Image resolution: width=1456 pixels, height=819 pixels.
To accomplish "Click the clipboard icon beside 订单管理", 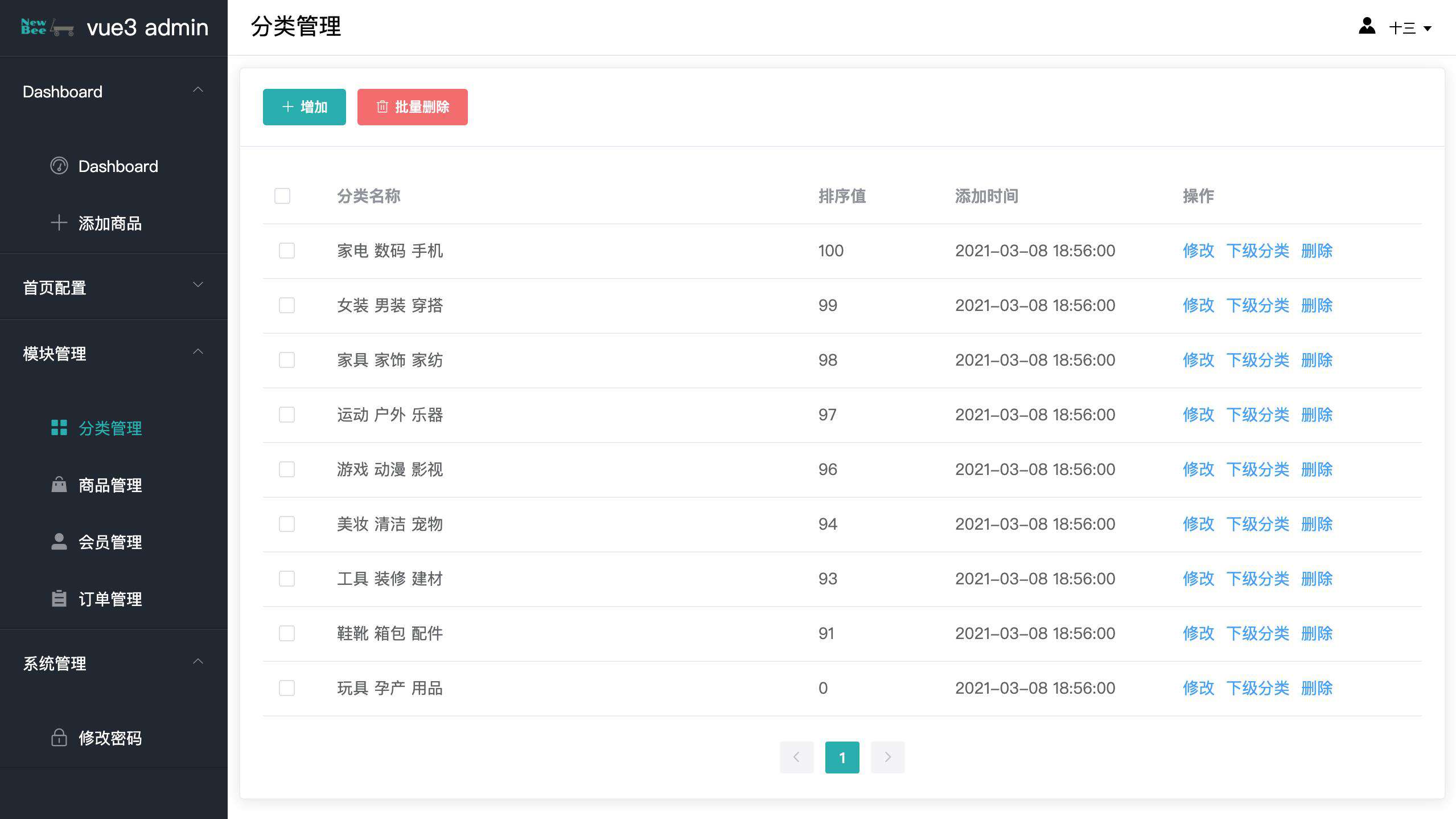I will (59, 599).
